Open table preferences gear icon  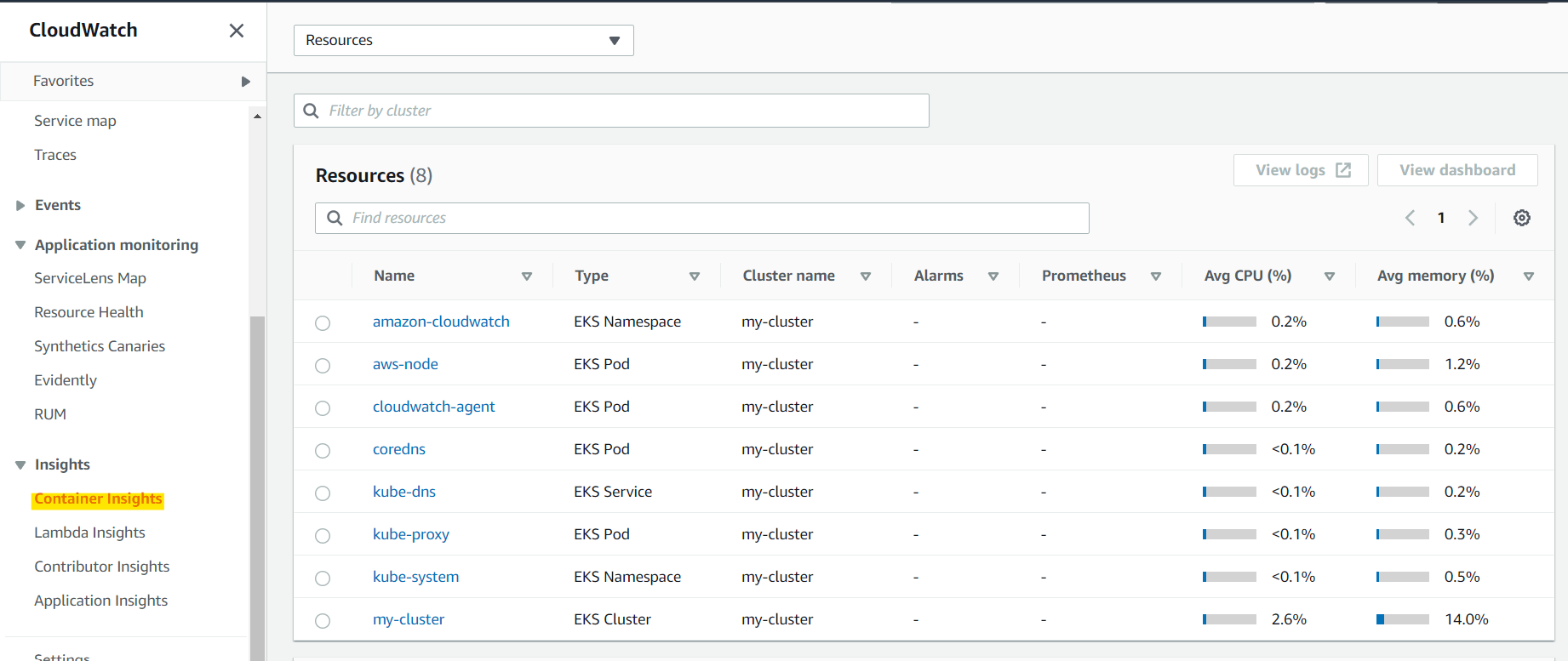coord(1521,218)
